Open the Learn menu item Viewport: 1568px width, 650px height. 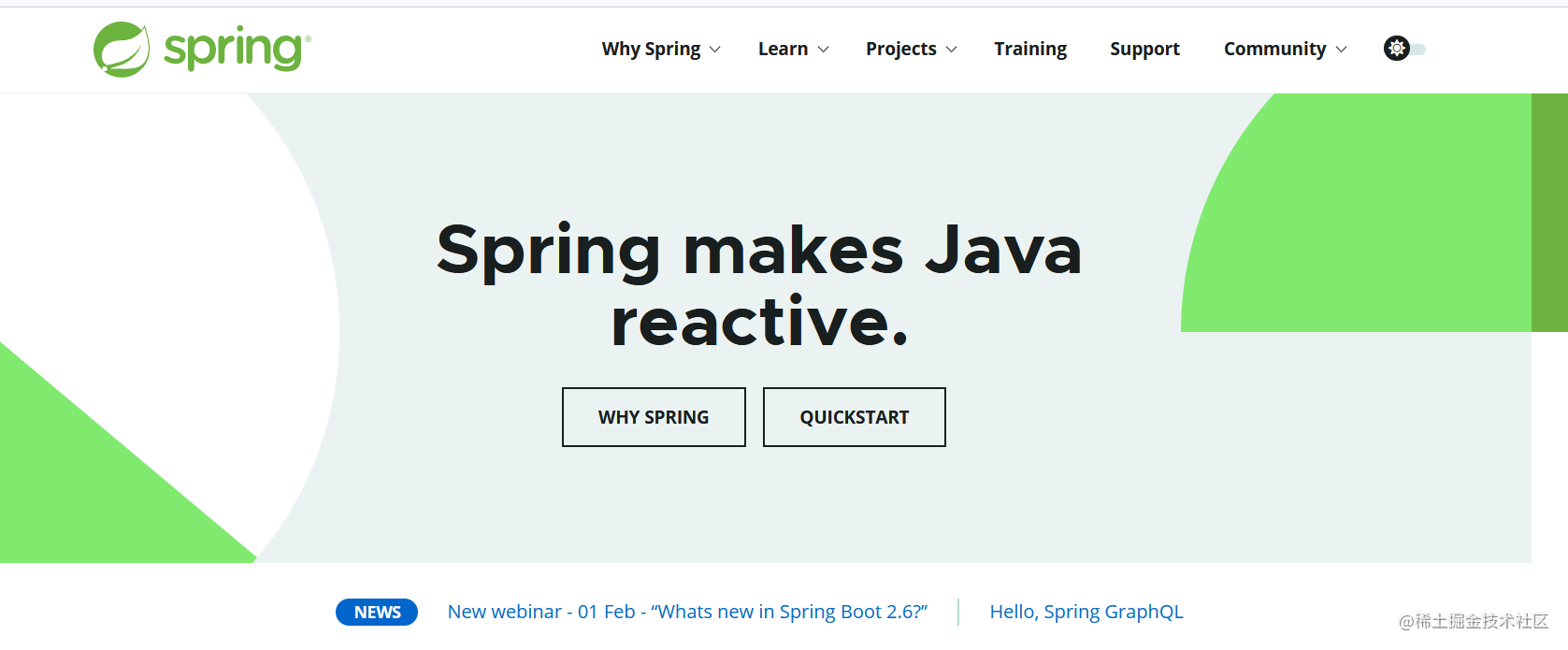(783, 49)
